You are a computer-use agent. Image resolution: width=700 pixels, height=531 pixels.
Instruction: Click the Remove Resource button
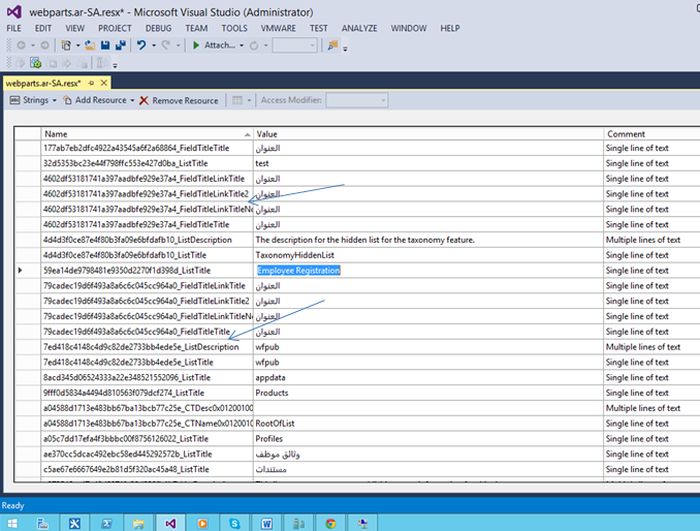178,100
